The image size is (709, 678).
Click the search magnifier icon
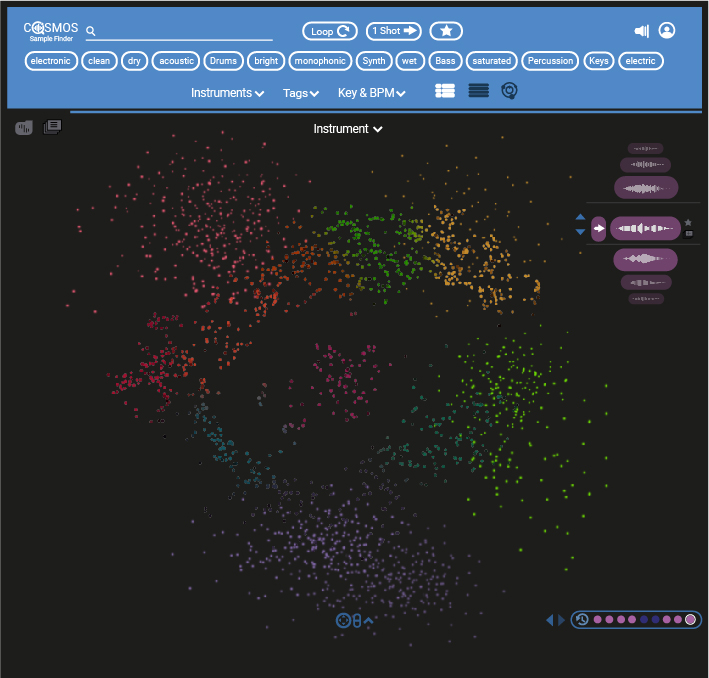click(x=90, y=31)
